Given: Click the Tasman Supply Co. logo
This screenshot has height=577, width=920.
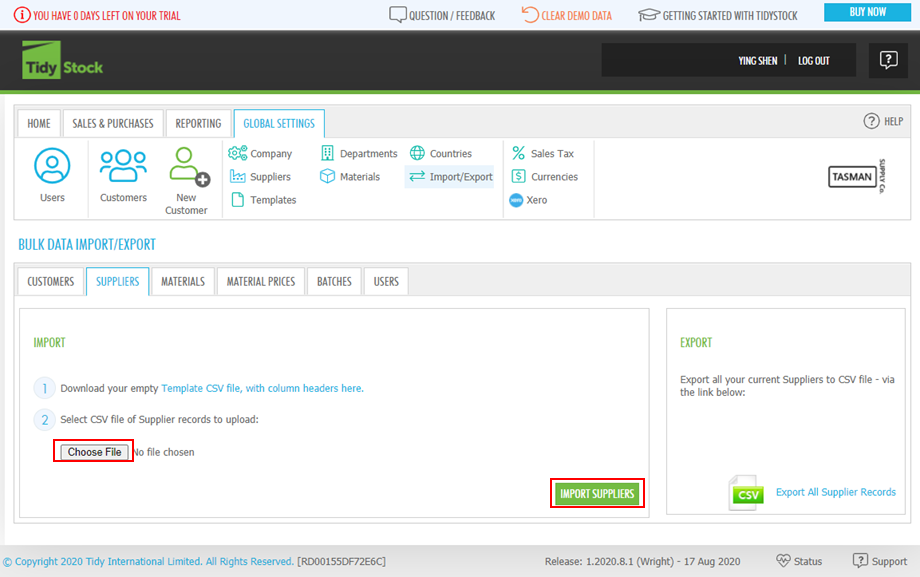Looking at the screenshot, I should coord(857,176).
